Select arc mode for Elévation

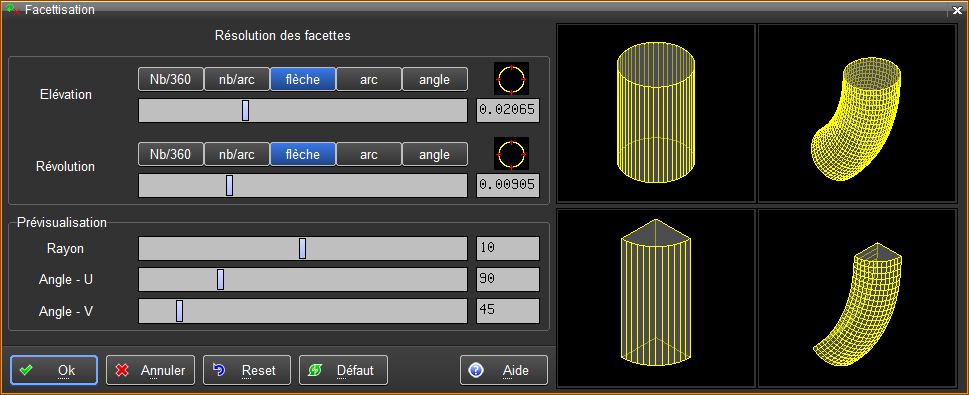click(x=369, y=79)
